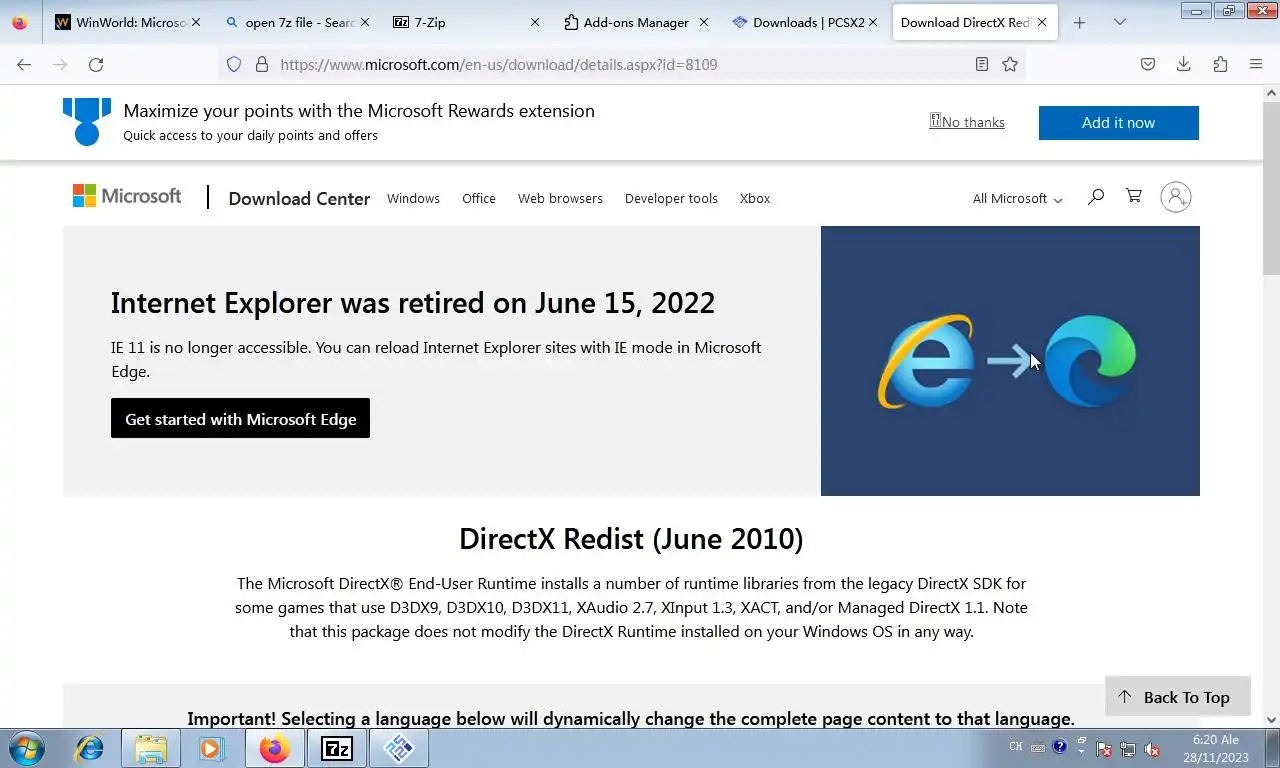Image resolution: width=1280 pixels, height=768 pixels.
Task: Click the search magnifier on Microsoft header
Action: pyautogui.click(x=1096, y=197)
